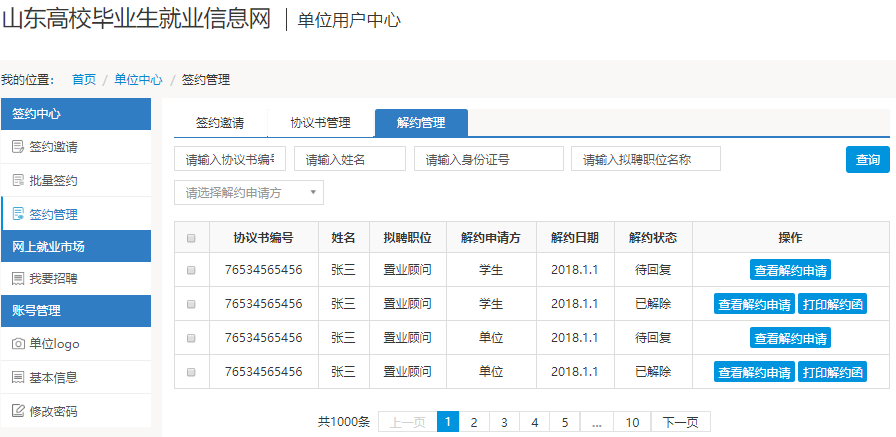Go to page 3 in pagination

pyautogui.click(x=504, y=422)
